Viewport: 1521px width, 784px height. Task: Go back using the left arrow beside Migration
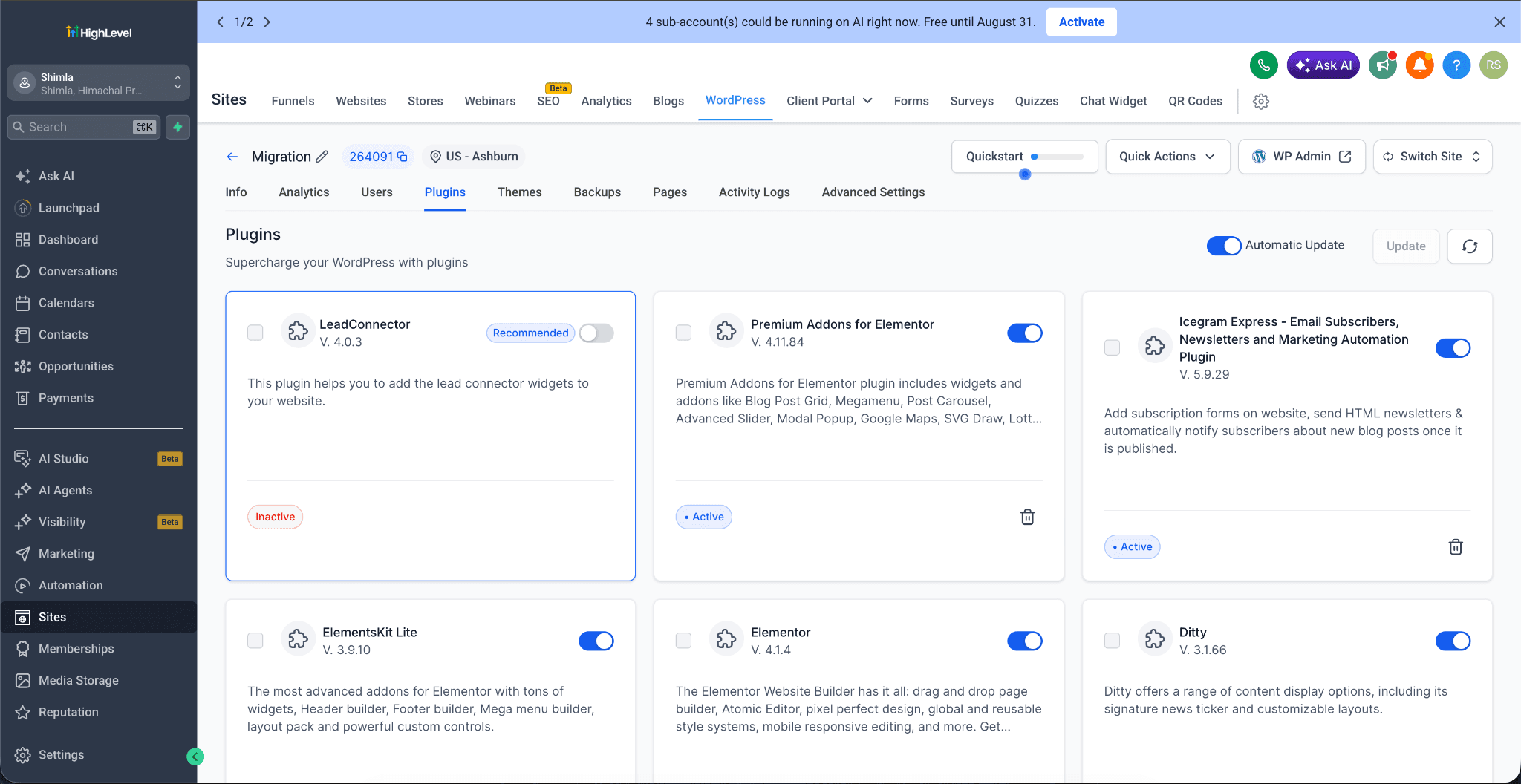coord(232,157)
